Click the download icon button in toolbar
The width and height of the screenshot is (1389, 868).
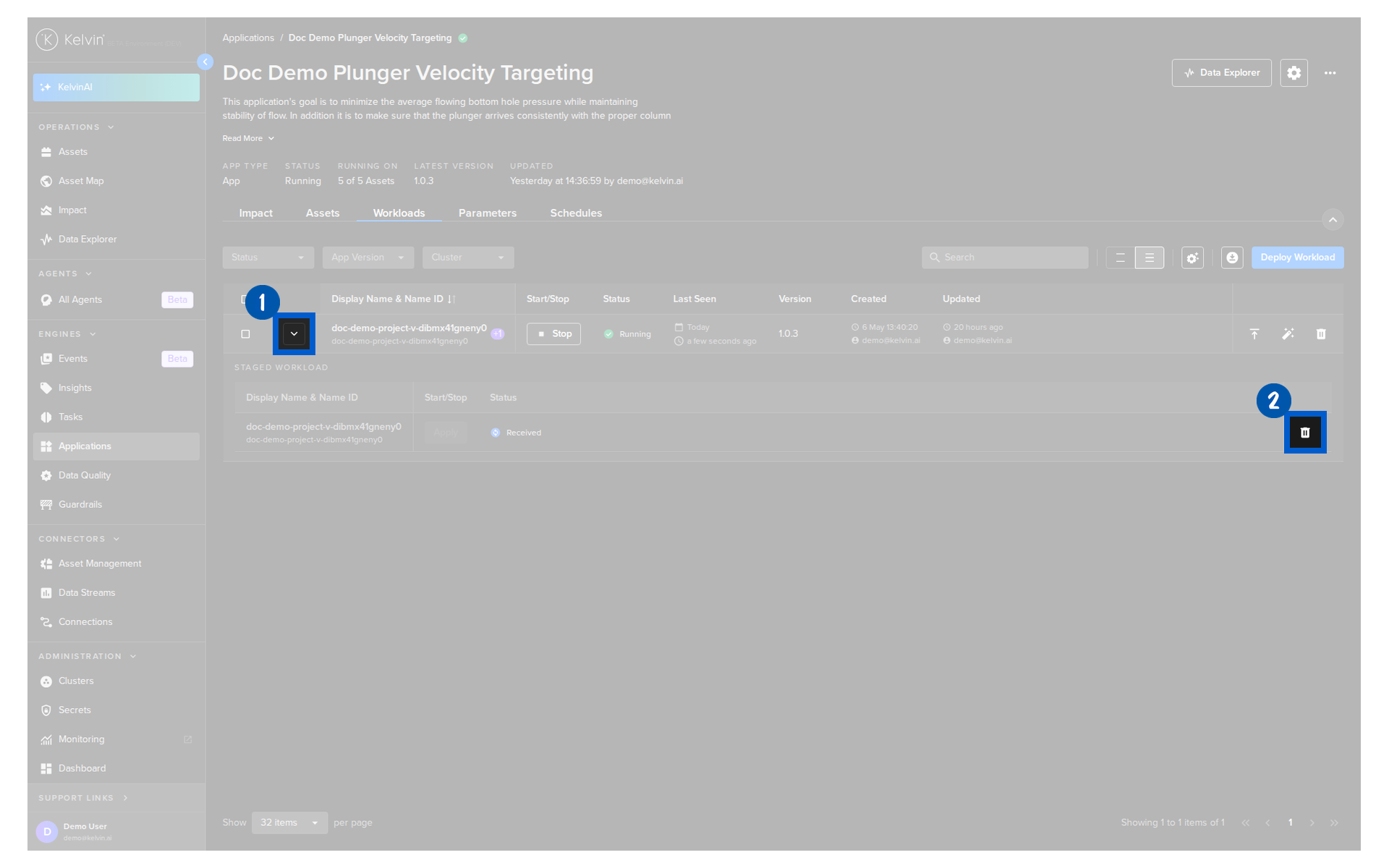coord(1232,258)
